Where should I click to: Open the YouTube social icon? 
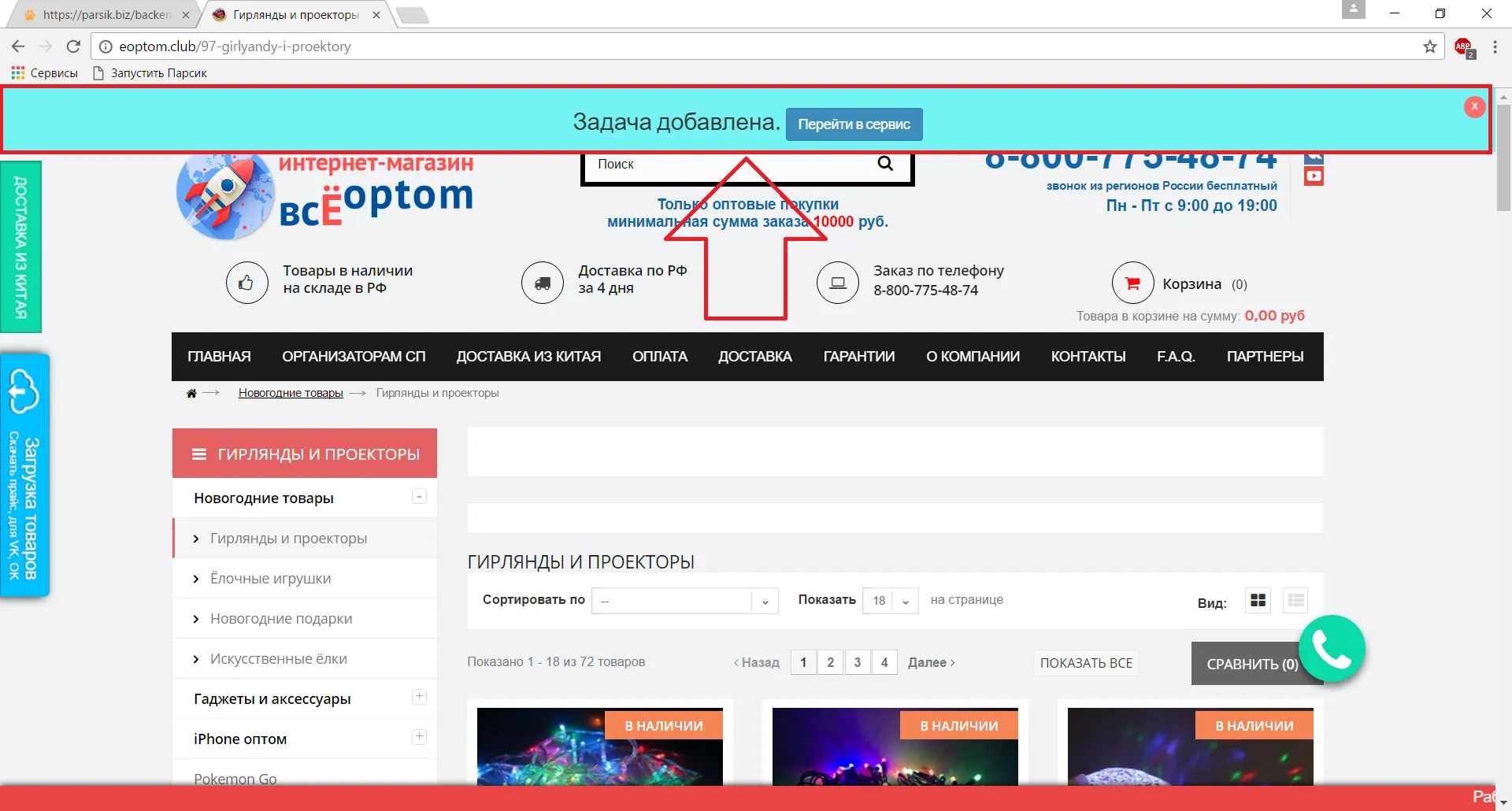[x=1314, y=176]
